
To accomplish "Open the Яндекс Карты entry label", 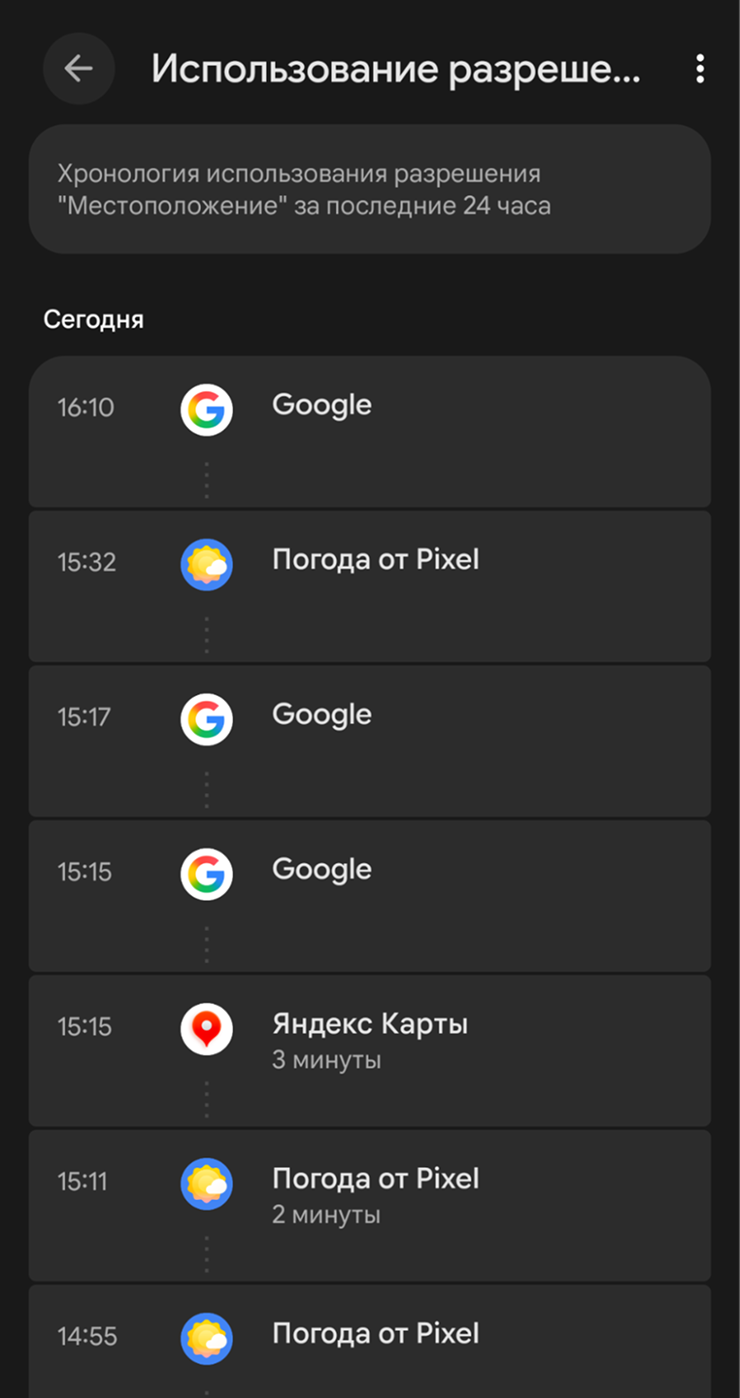I will pyautogui.click(x=370, y=1024).
